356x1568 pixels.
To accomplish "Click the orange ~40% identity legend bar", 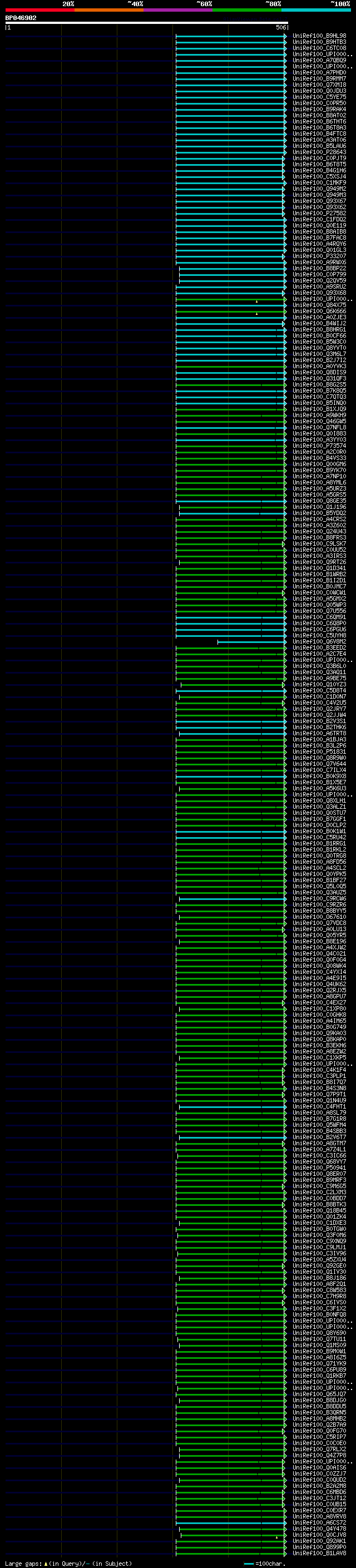I will 109,10.
